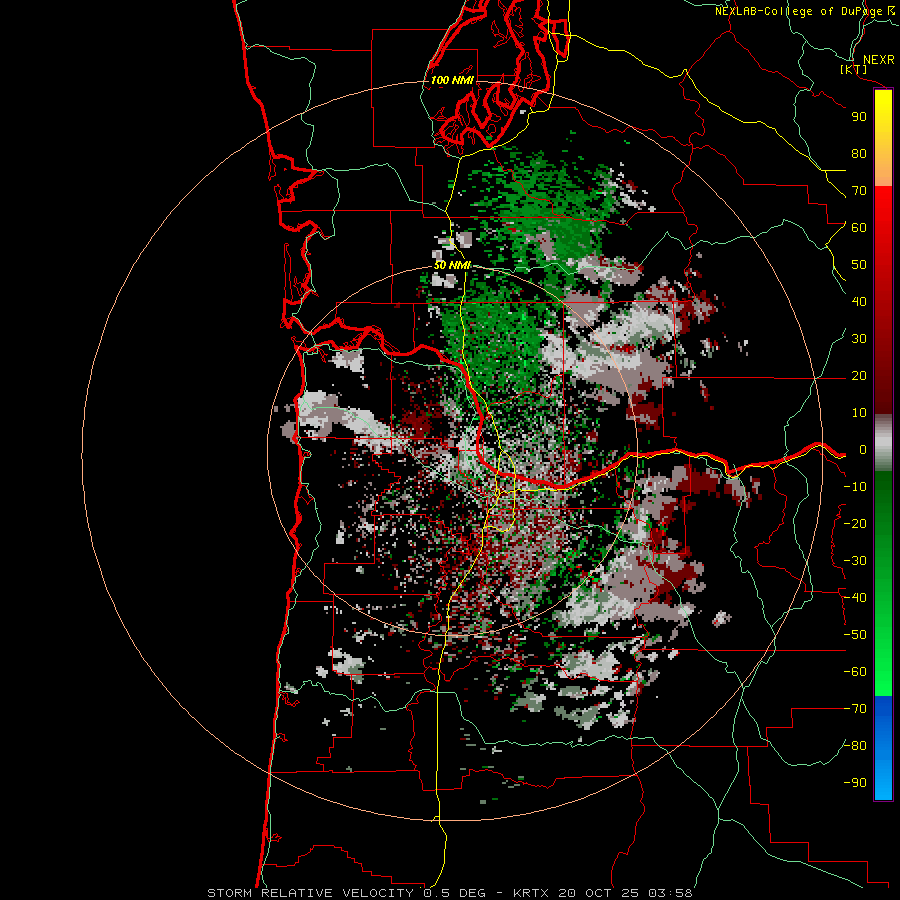Image resolution: width=900 pixels, height=900 pixels.
Task: Select the 20 value on the velocity scale
Action: pyautogui.click(x=859, y=375)
